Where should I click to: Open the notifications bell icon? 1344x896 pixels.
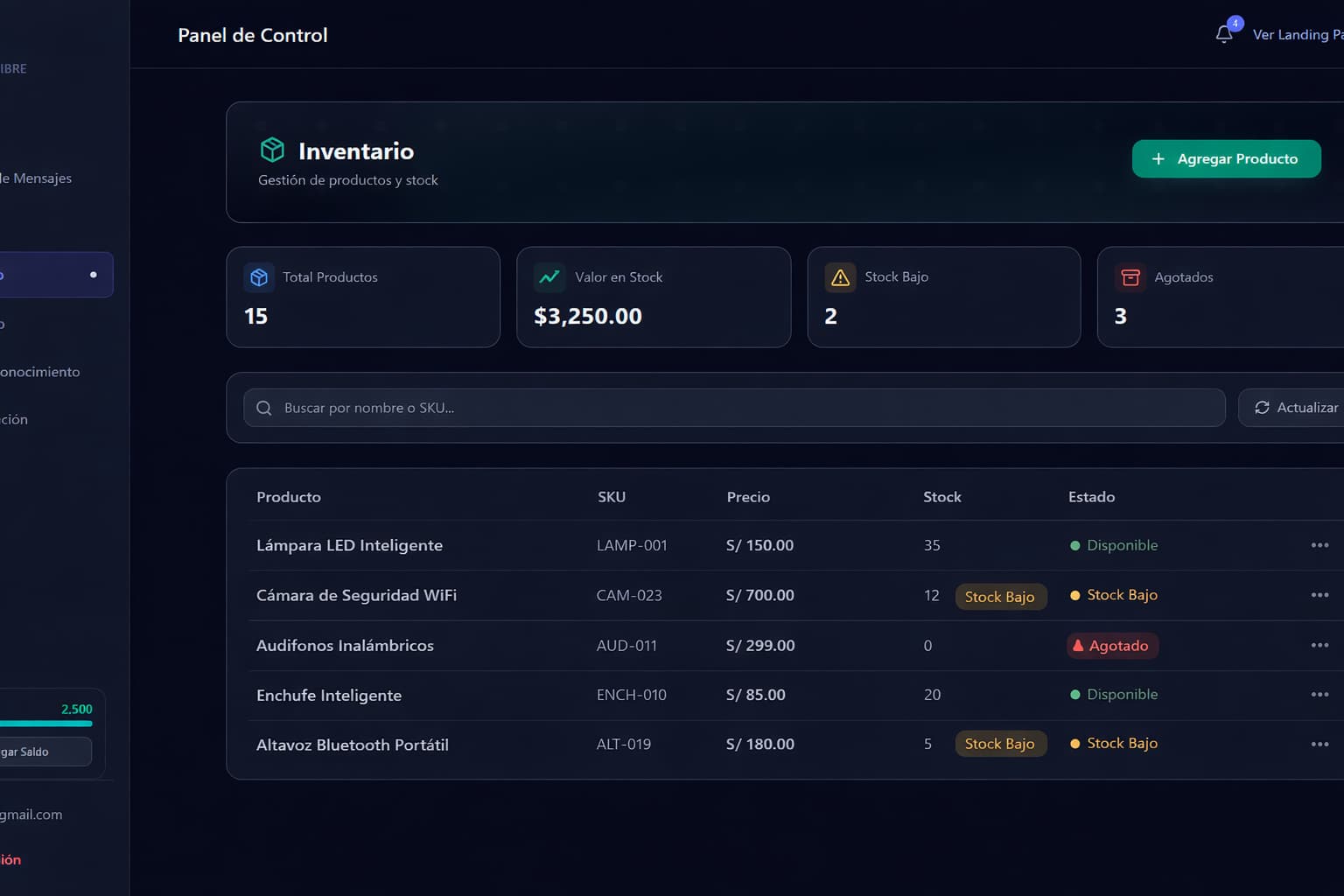coord(1223,35)
